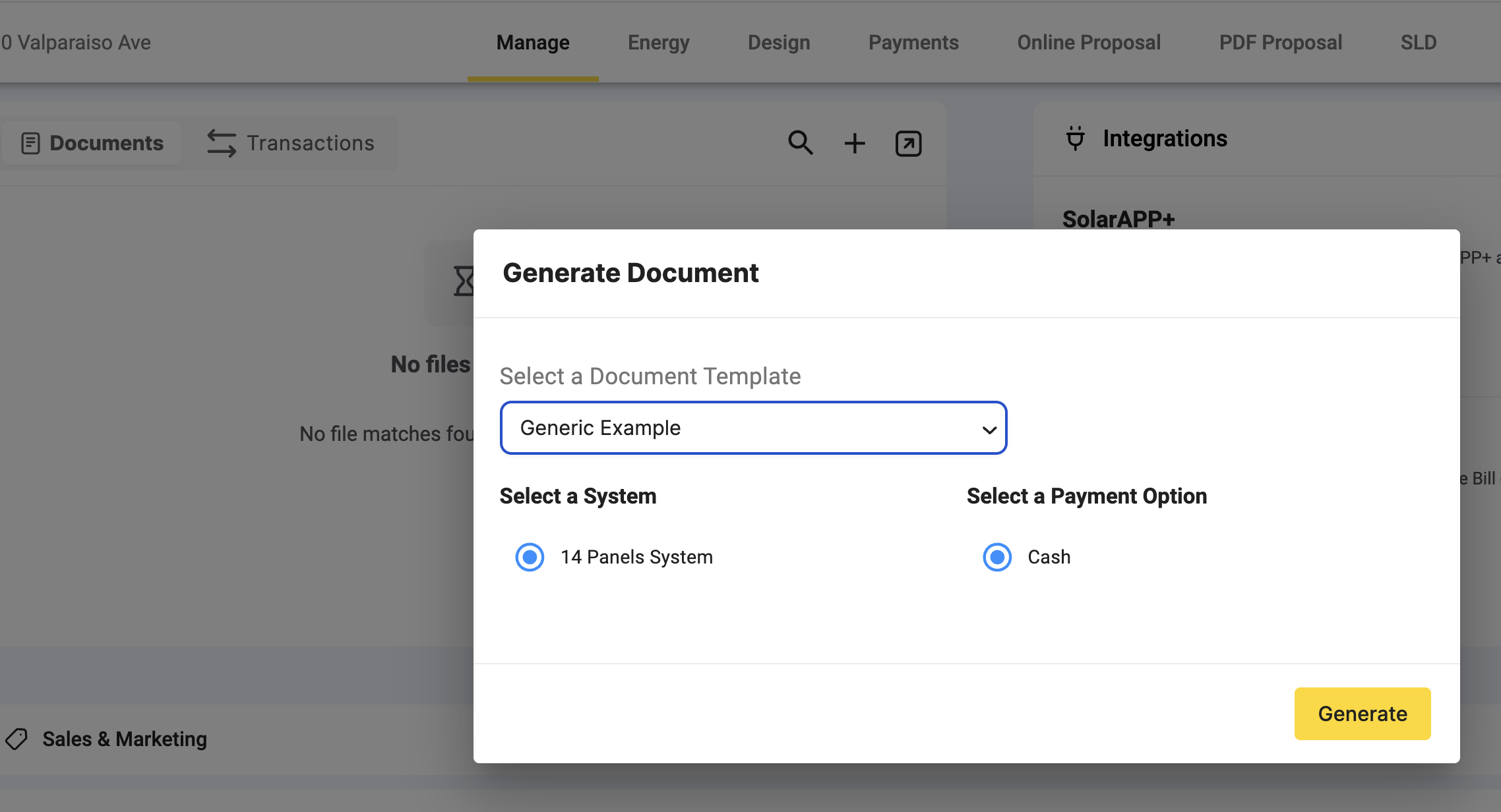Switch to the SLD tab
Image resolution: width=1501 pixels, height=812 pixels.
click(1419, 42)
